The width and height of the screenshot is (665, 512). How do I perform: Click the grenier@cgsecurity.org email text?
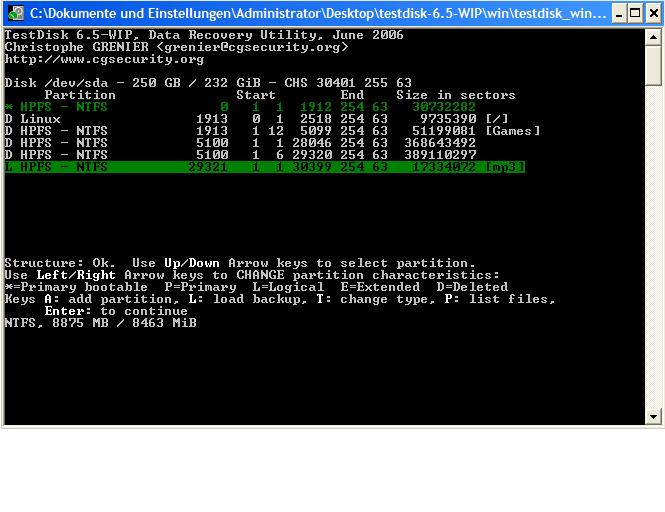click(x=252, y=47)
